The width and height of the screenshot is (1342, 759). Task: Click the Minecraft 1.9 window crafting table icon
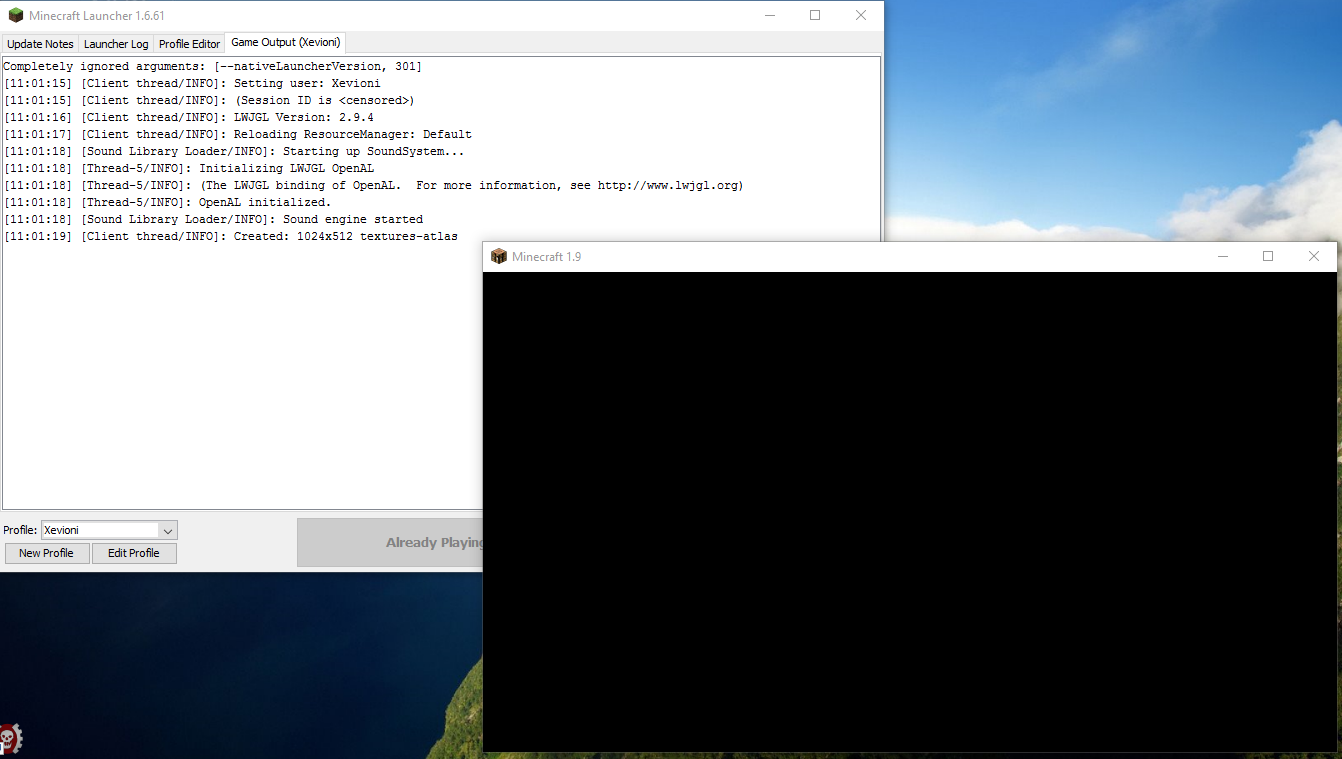[x=499, y=256]
